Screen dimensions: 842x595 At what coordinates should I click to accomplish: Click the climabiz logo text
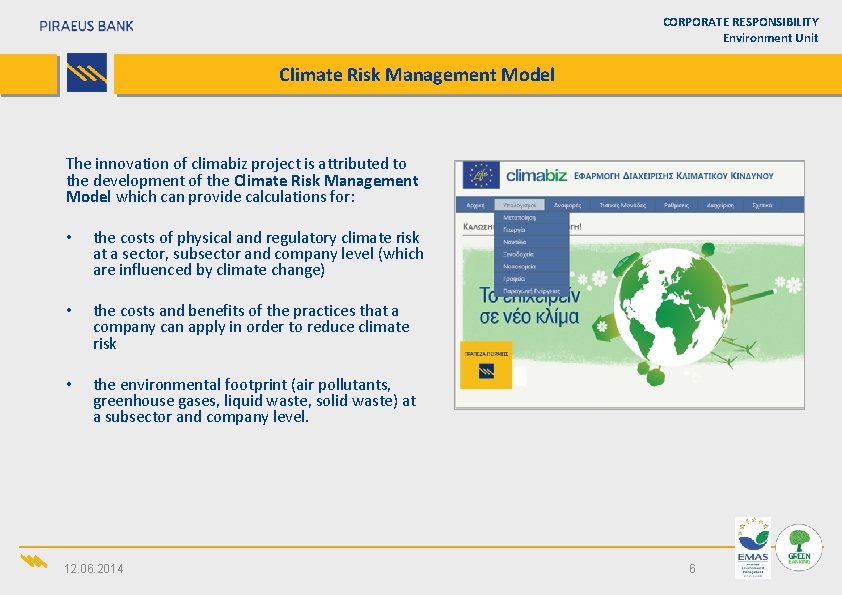click(536, 175)
